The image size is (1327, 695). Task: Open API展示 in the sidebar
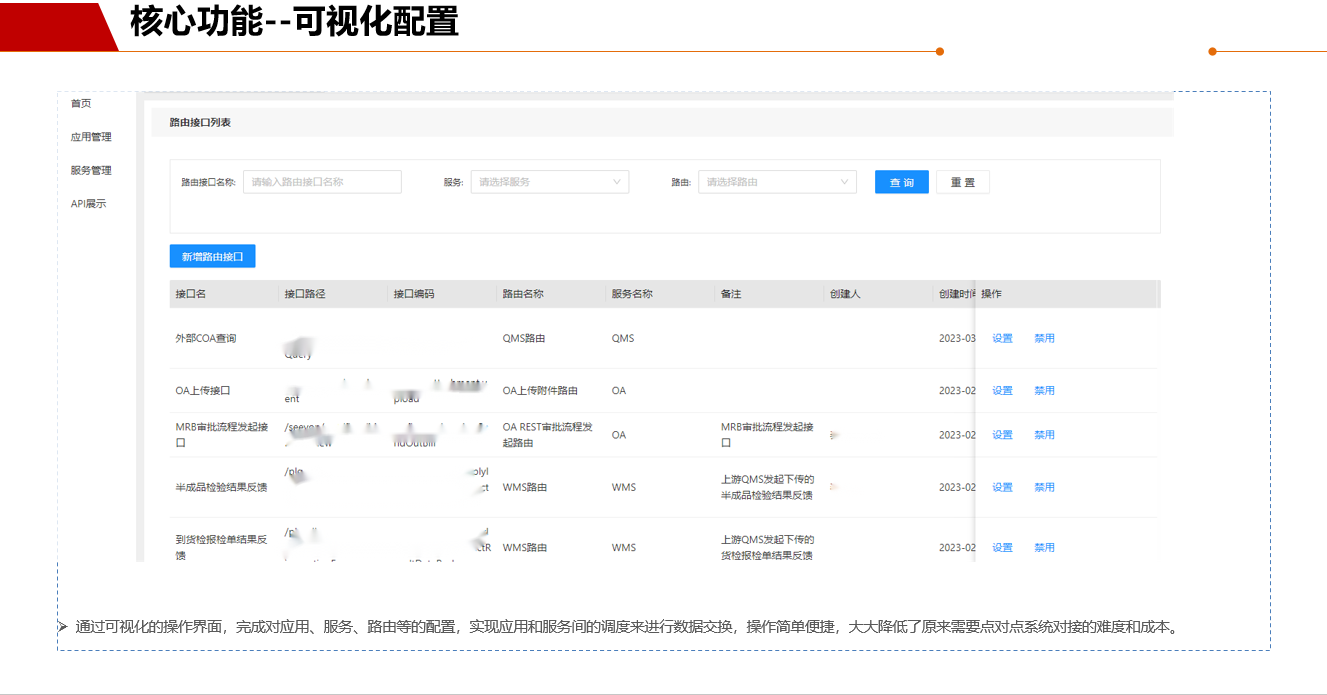88,204
